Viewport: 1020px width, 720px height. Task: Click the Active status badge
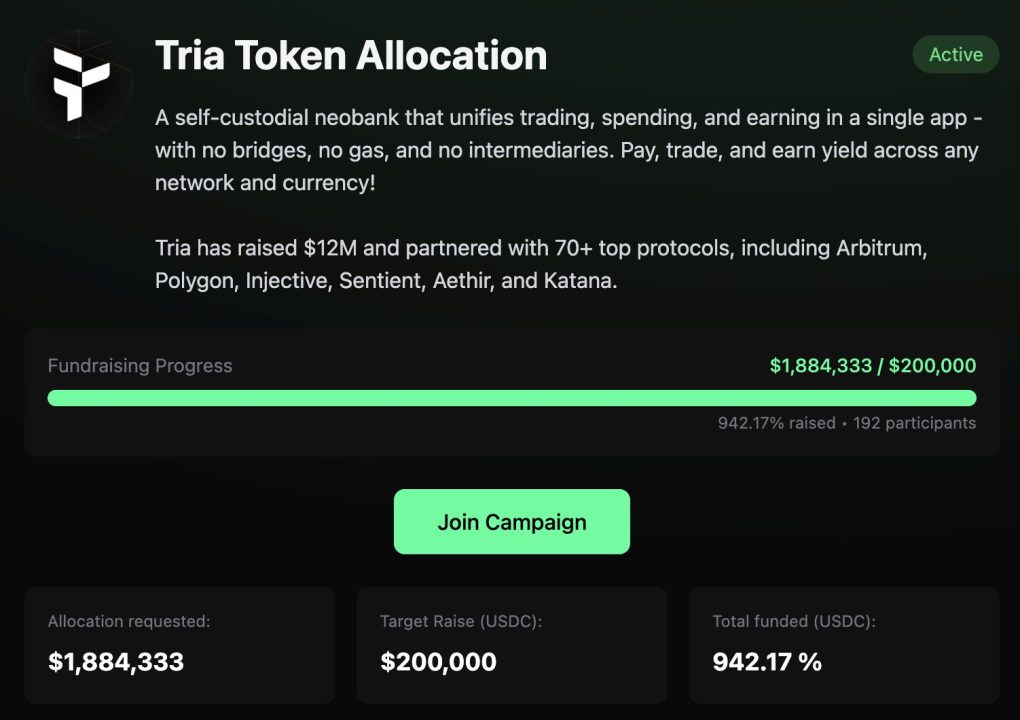tap(955, 55)
